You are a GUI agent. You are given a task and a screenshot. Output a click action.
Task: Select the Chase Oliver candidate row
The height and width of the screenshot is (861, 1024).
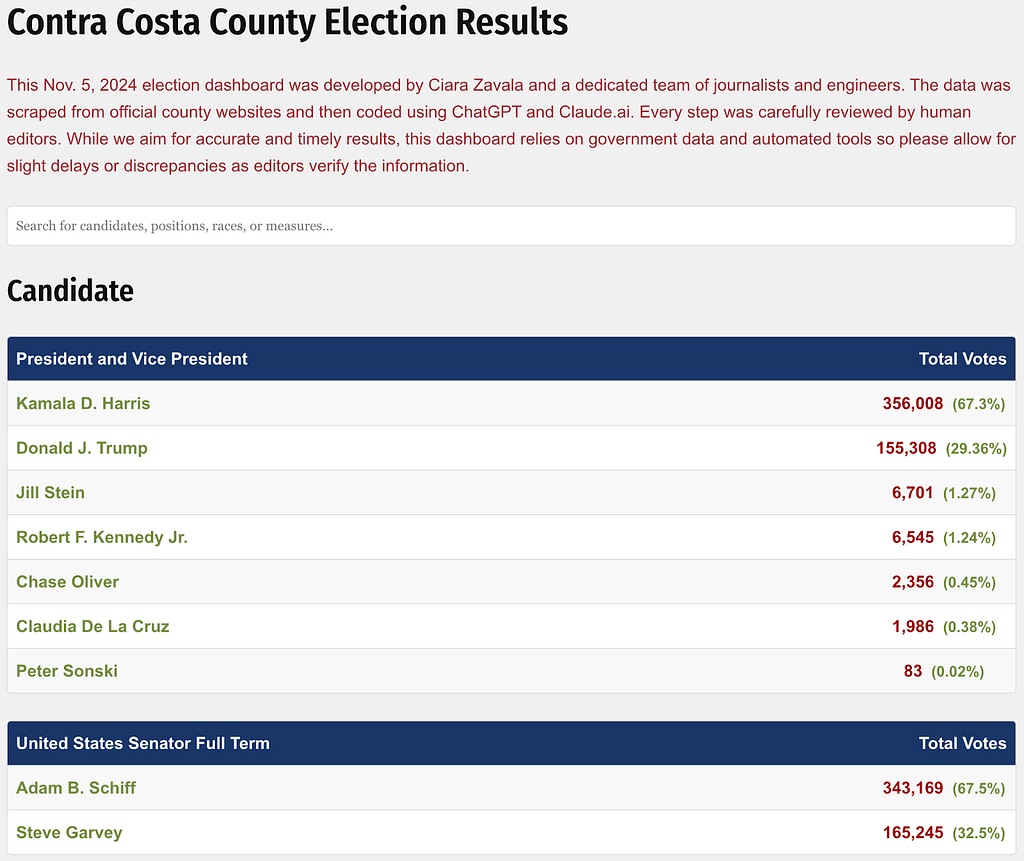511,581
